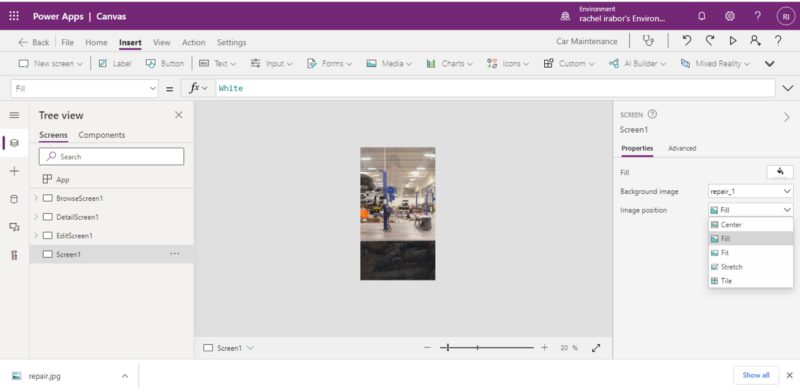The image size is (800, 392).
Task: Preview the app with play icon
Action: coord(733,41)
